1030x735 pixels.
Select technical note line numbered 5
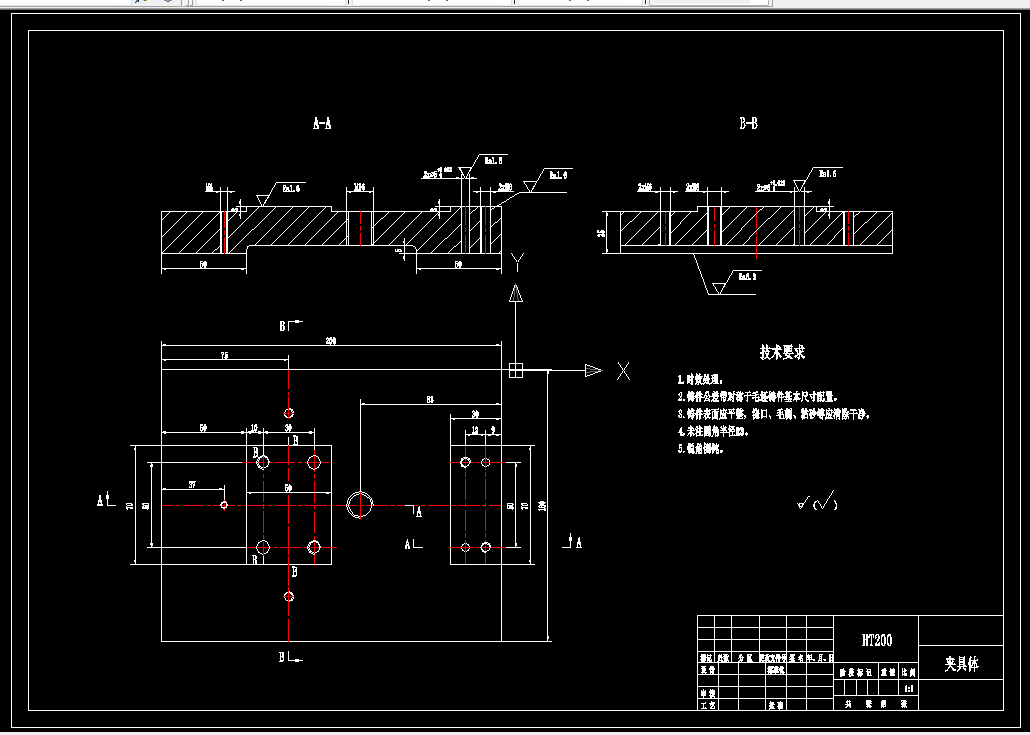click(700, 449)
